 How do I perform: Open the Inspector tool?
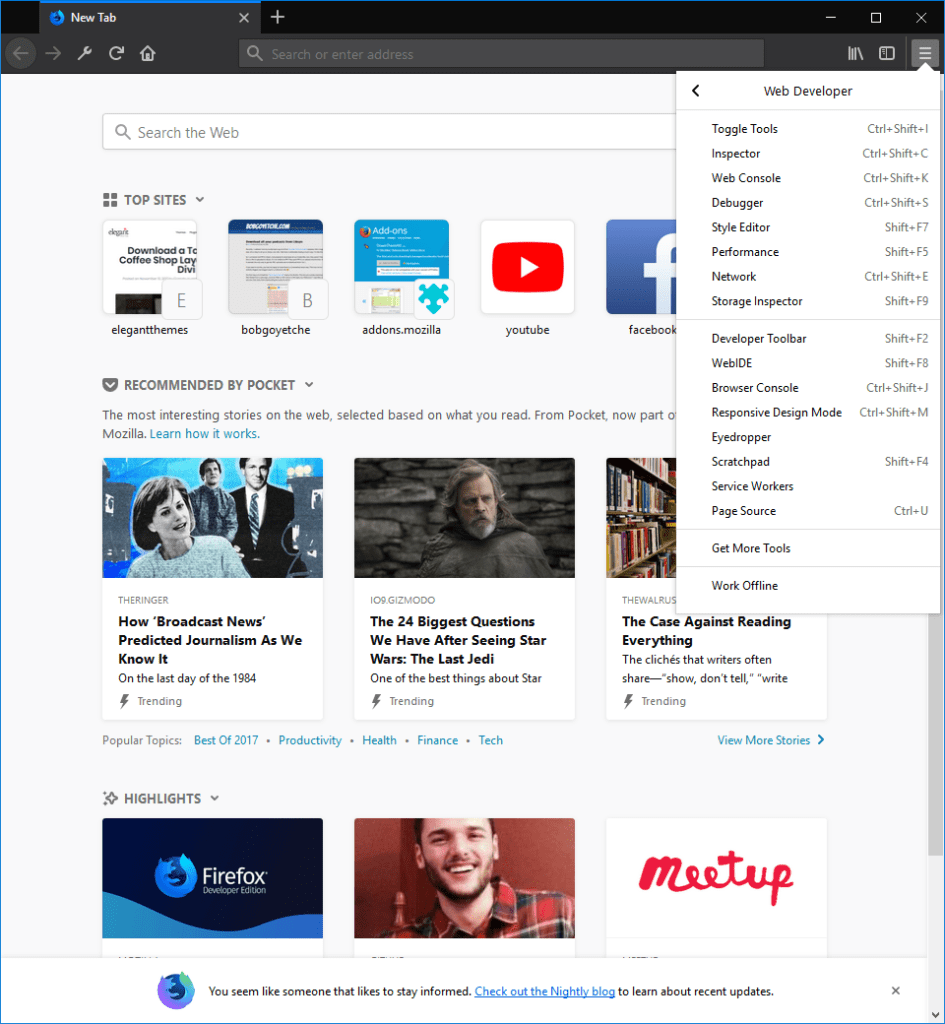pyautogui.click(x=736, y=153)
